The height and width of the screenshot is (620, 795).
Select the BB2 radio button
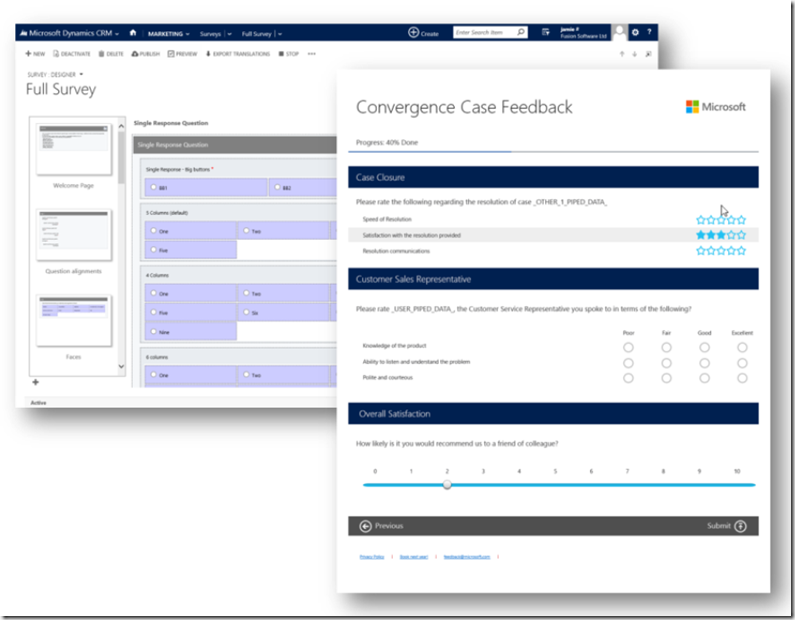(277, 187)
